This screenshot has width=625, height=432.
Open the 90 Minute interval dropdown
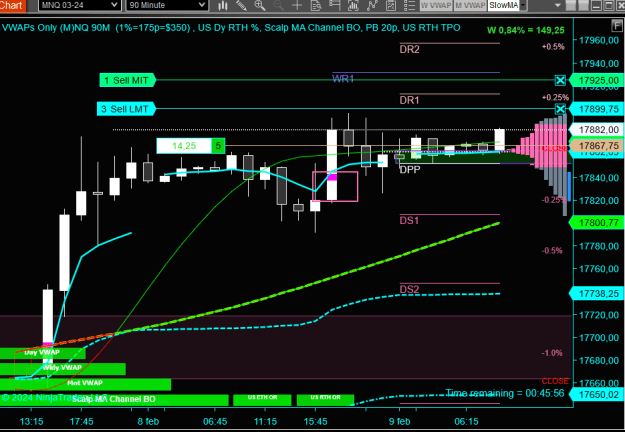point(167,5)
